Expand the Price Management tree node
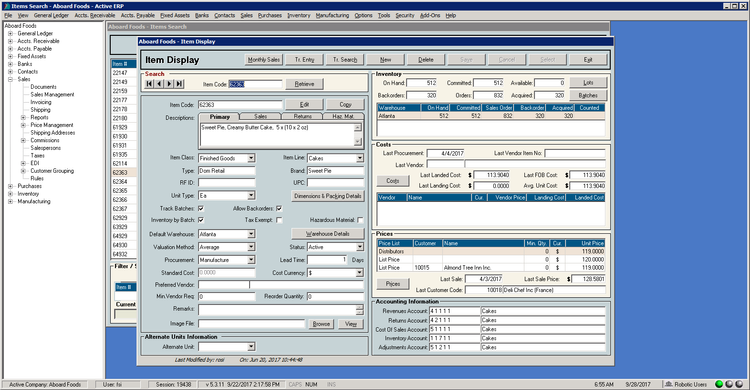Screen dimensions: 750x390 click(x=23, y=125)
